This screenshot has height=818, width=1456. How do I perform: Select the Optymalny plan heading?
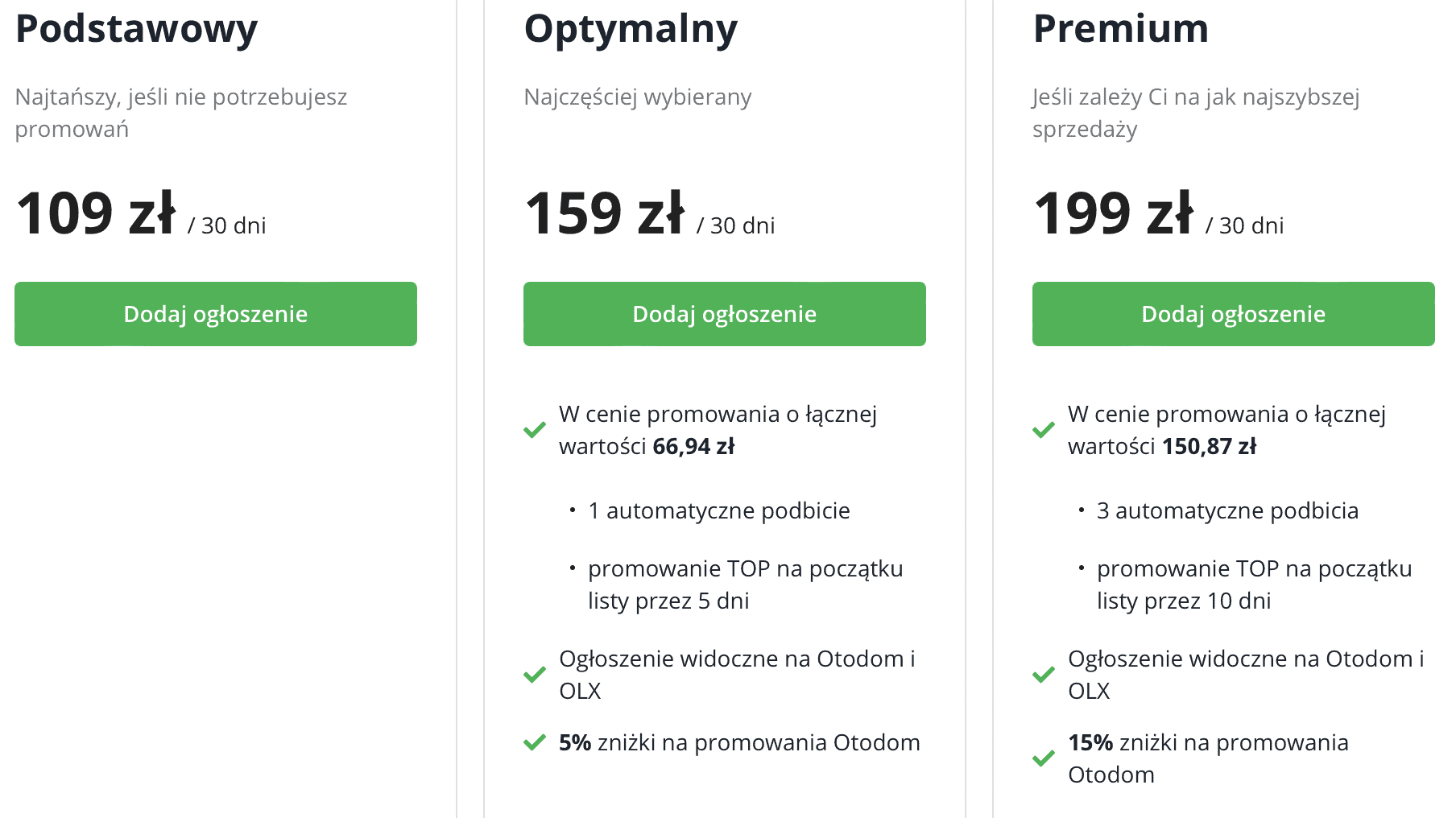tap(631, 31)
